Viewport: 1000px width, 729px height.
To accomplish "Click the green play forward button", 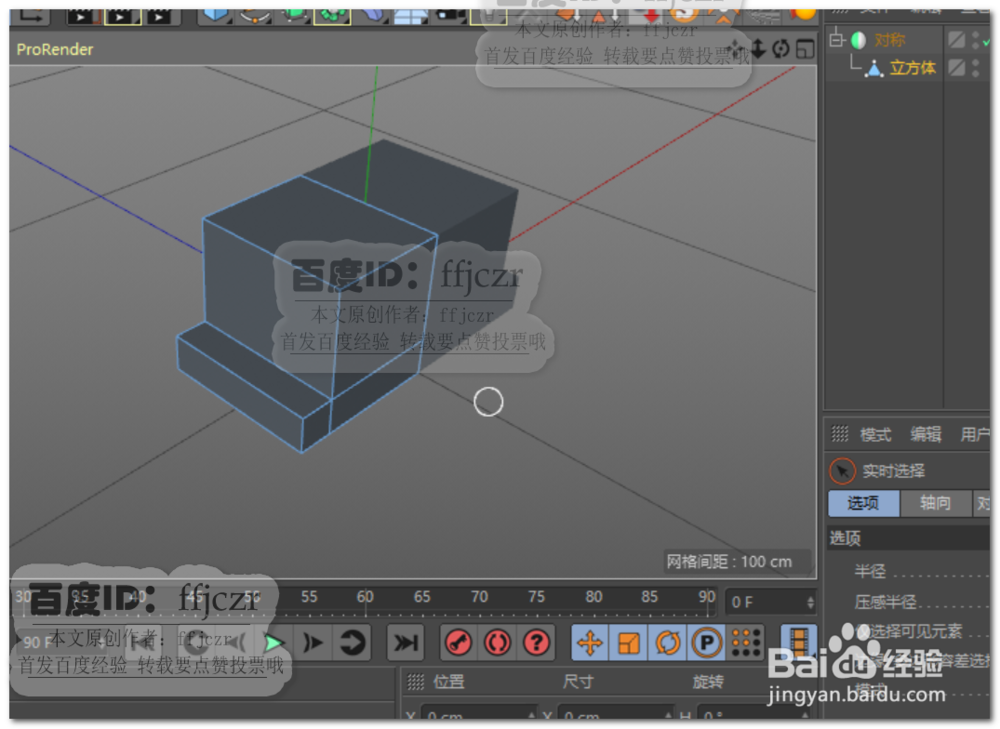I will (x=274, y=643).
